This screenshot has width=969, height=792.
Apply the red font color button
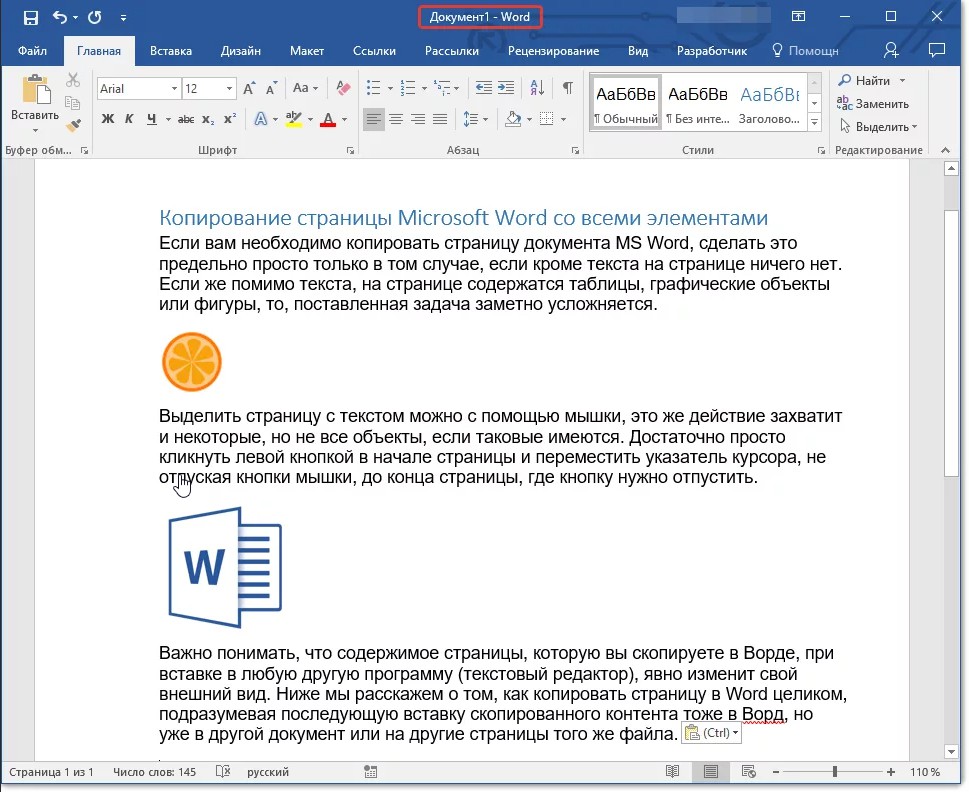click(328, 119)
